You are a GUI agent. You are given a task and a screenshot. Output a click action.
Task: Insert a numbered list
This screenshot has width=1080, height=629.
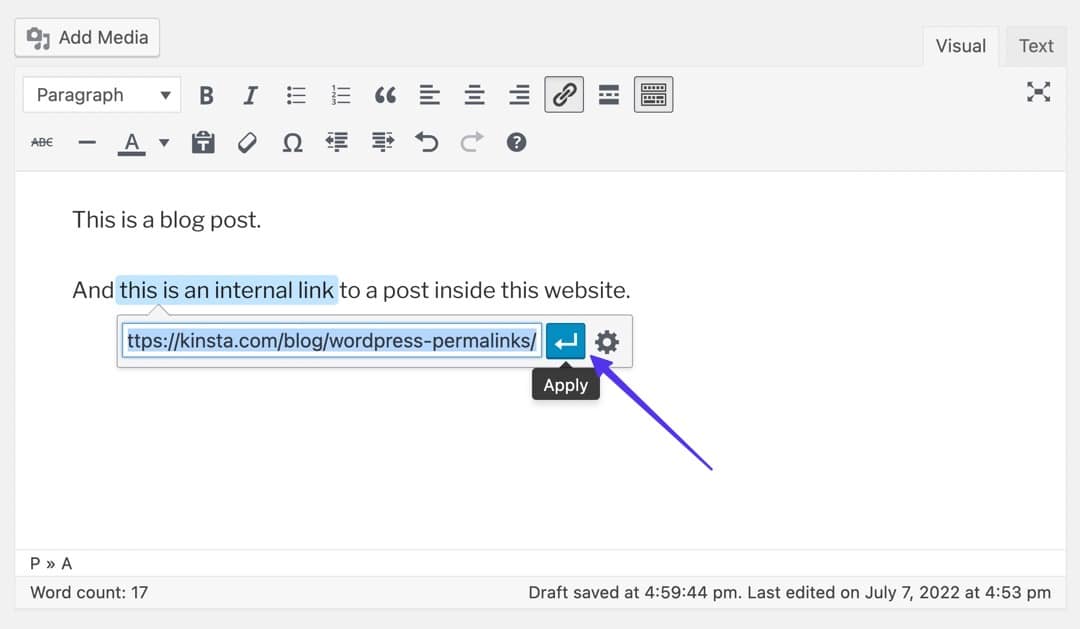click(x=341, y=95)
